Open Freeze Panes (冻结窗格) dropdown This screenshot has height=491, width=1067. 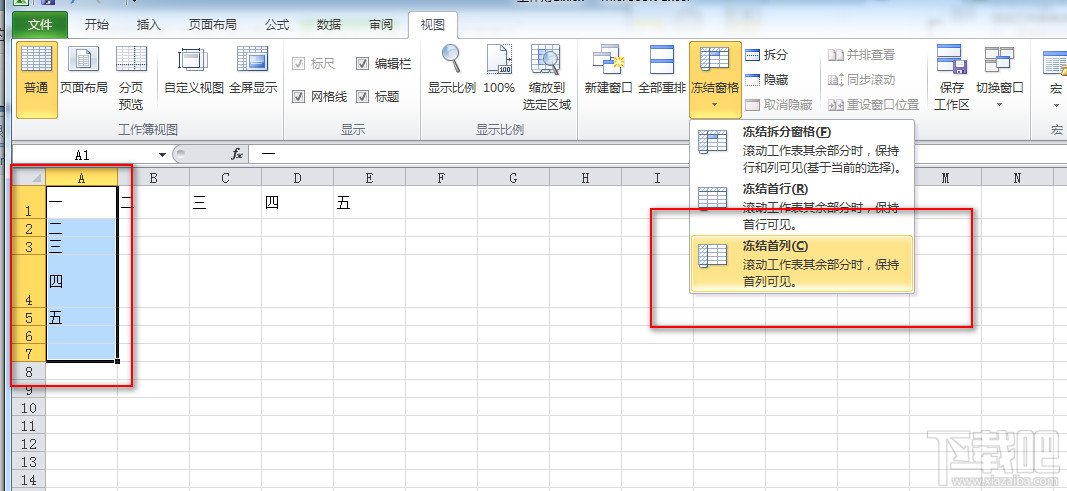pyautogui.click(x=715, y=79)
